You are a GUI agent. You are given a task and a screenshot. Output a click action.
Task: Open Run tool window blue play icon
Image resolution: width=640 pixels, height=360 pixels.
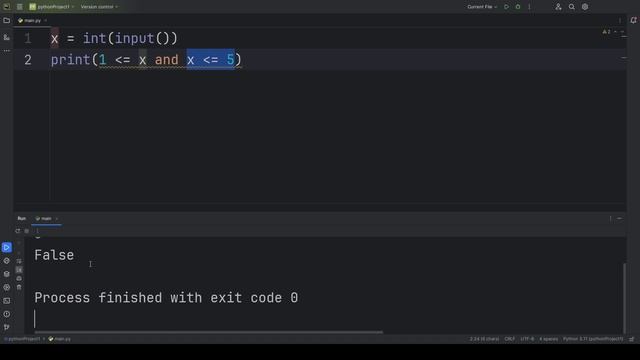pos(7,247)
